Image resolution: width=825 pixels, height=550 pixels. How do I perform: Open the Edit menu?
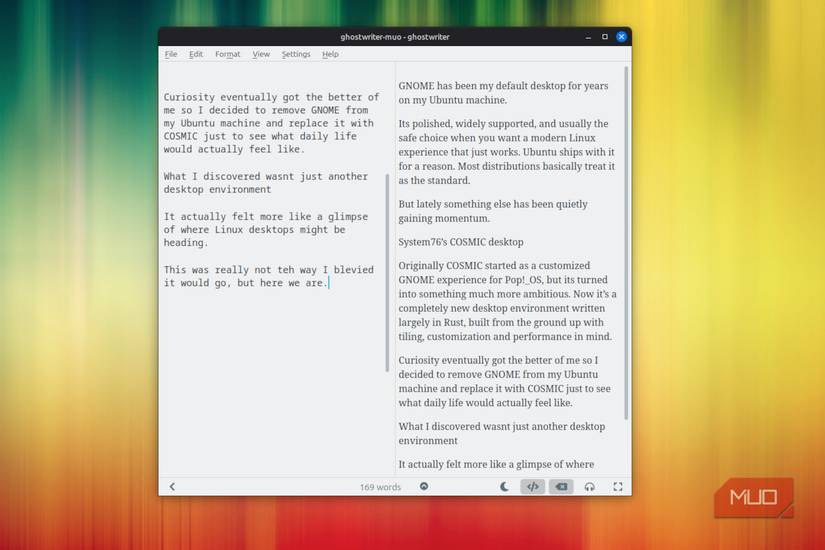coord(196,54)
